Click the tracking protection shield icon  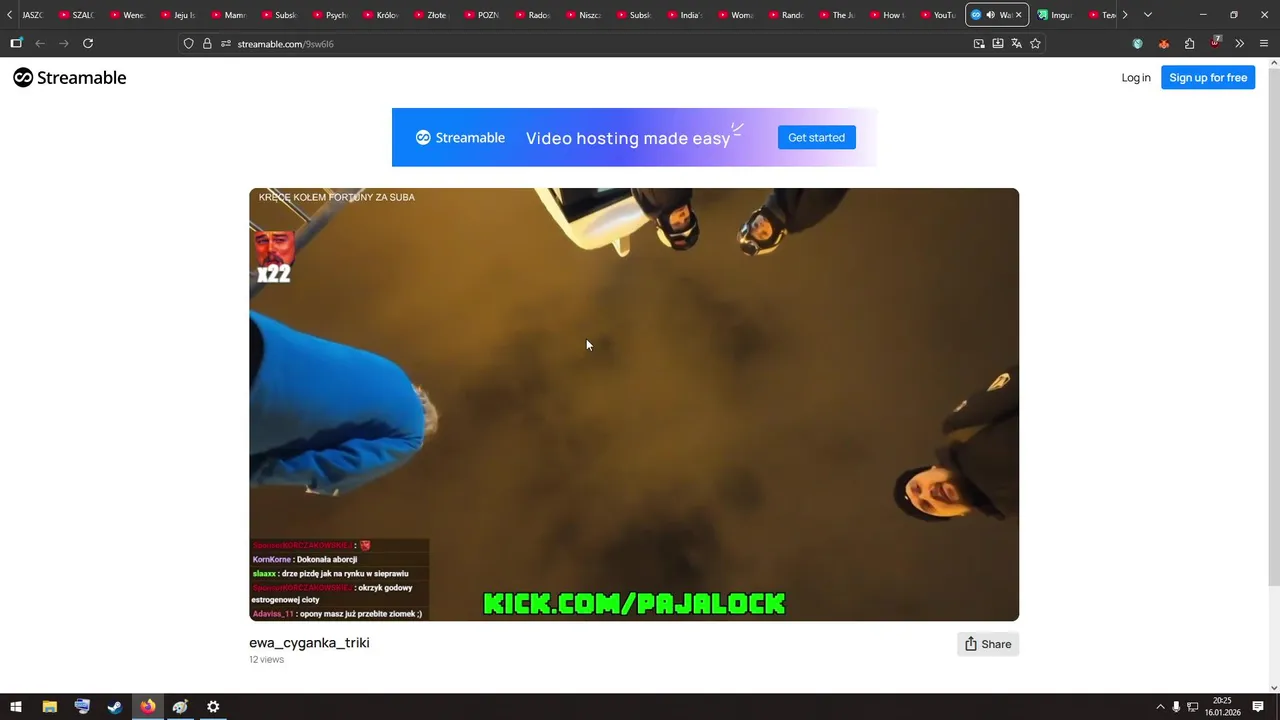click(x=188, y=44)
